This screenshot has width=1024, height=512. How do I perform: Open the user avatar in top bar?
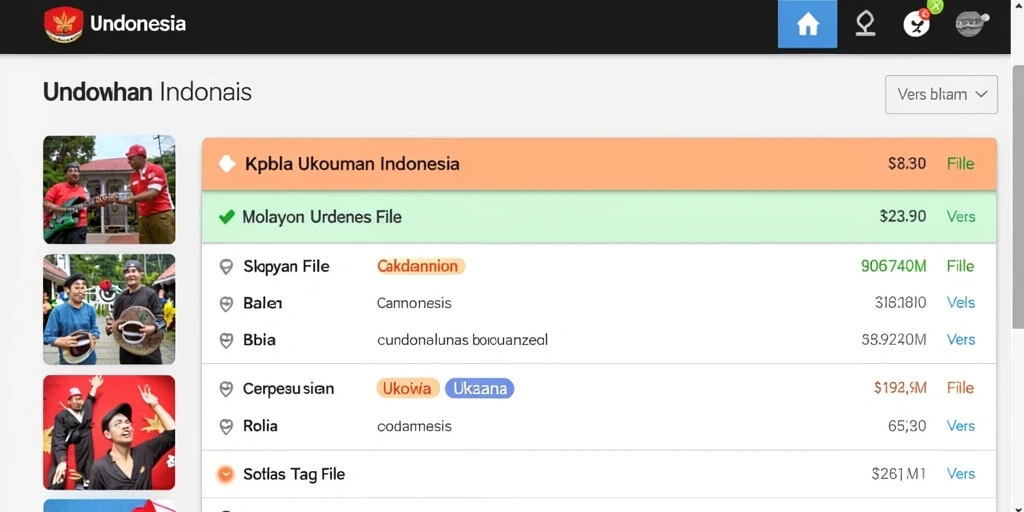972,24
